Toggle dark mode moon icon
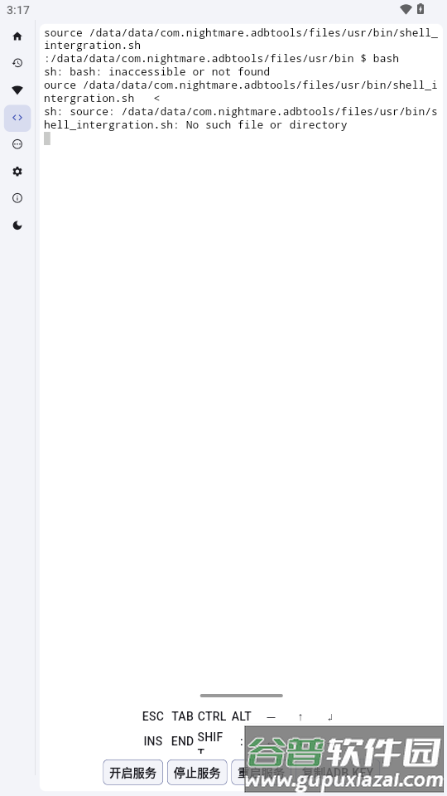447x796 pixels. point(17,225)
